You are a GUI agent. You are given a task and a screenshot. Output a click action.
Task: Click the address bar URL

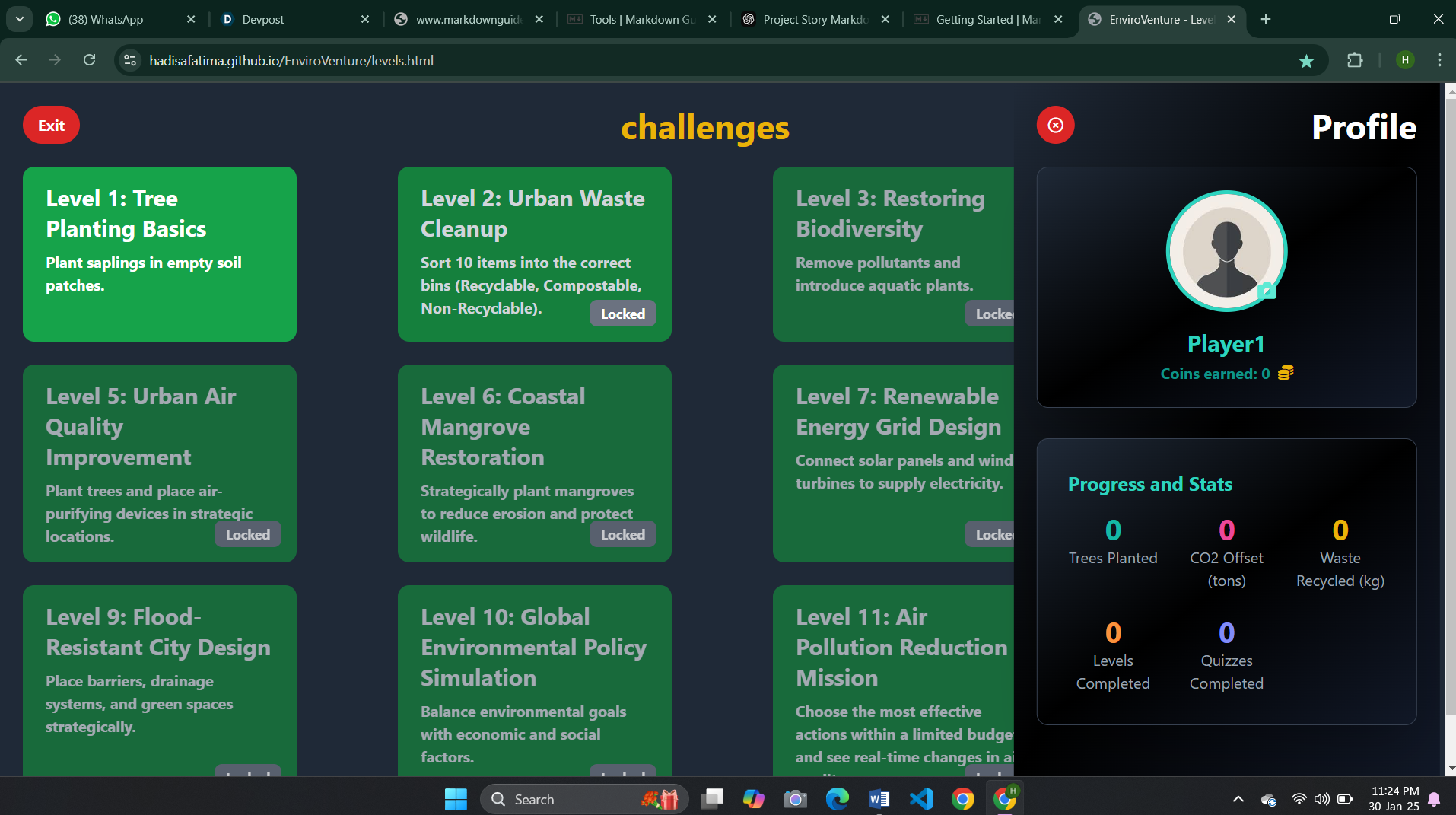tap(291, 60)
